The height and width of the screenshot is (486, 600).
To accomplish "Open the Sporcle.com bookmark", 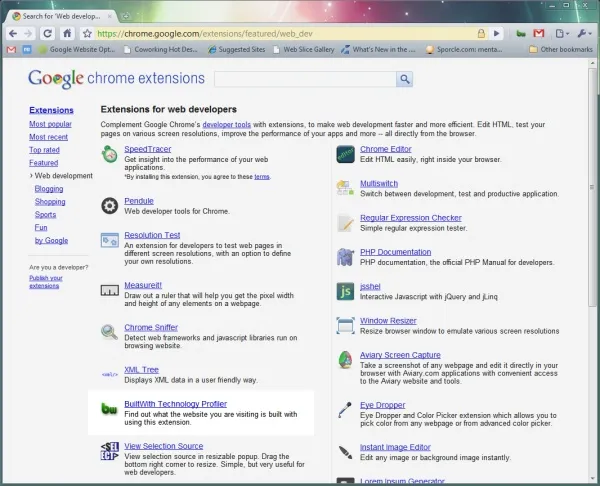I will pyautogui.click(x=464, y=49).
